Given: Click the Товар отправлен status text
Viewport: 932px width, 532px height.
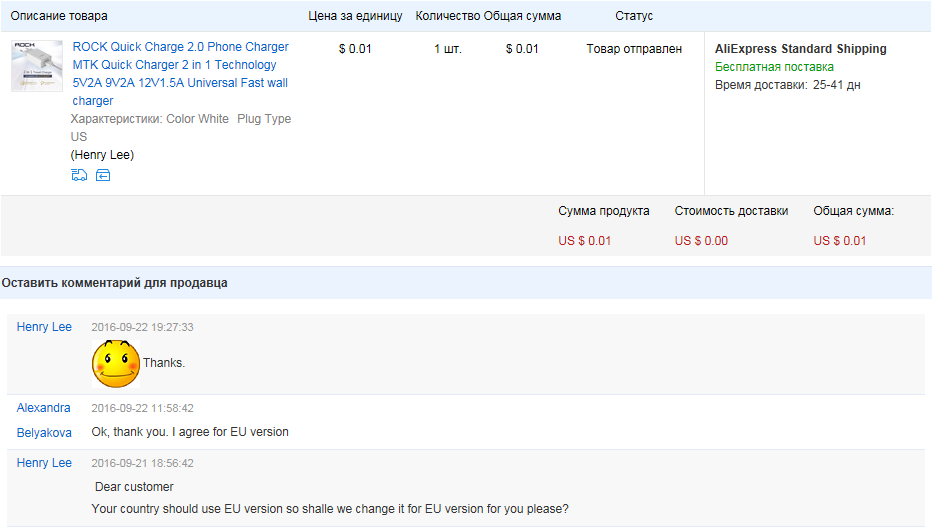Looking at the screenshot, I should tap(634, 49).
